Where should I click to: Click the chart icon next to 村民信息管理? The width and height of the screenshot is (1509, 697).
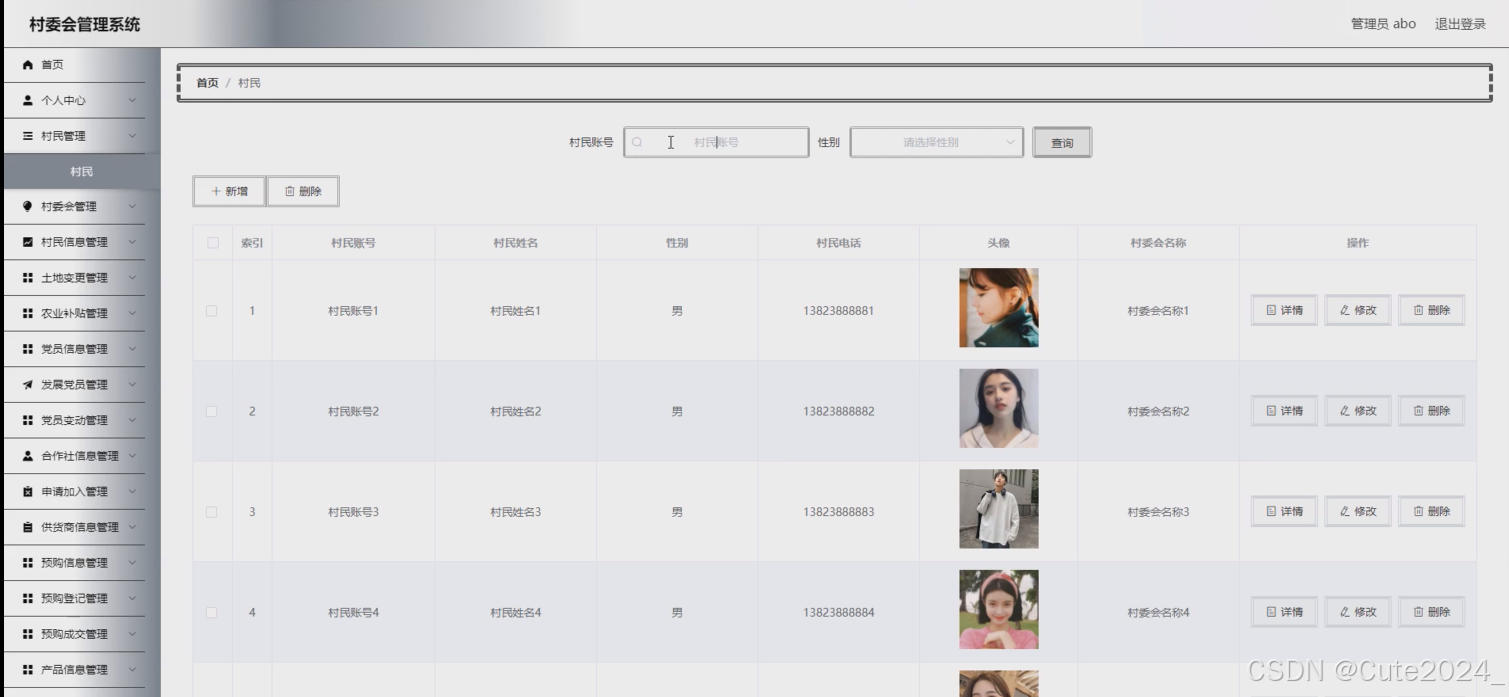[28, 242]
